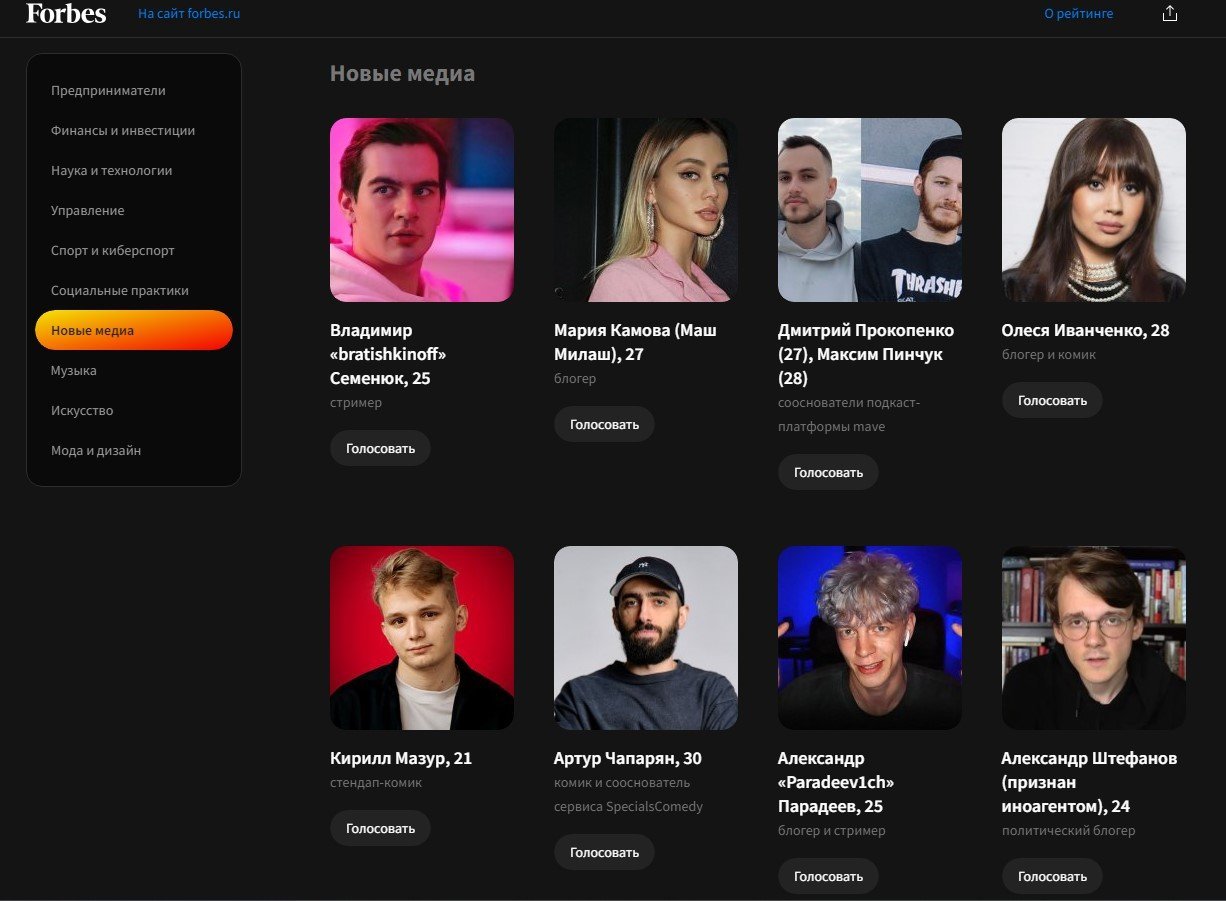Viewport: 1226px width, 901px height.
Task: Open Владимир Семенюк's photo
Action: coord(422,210)
